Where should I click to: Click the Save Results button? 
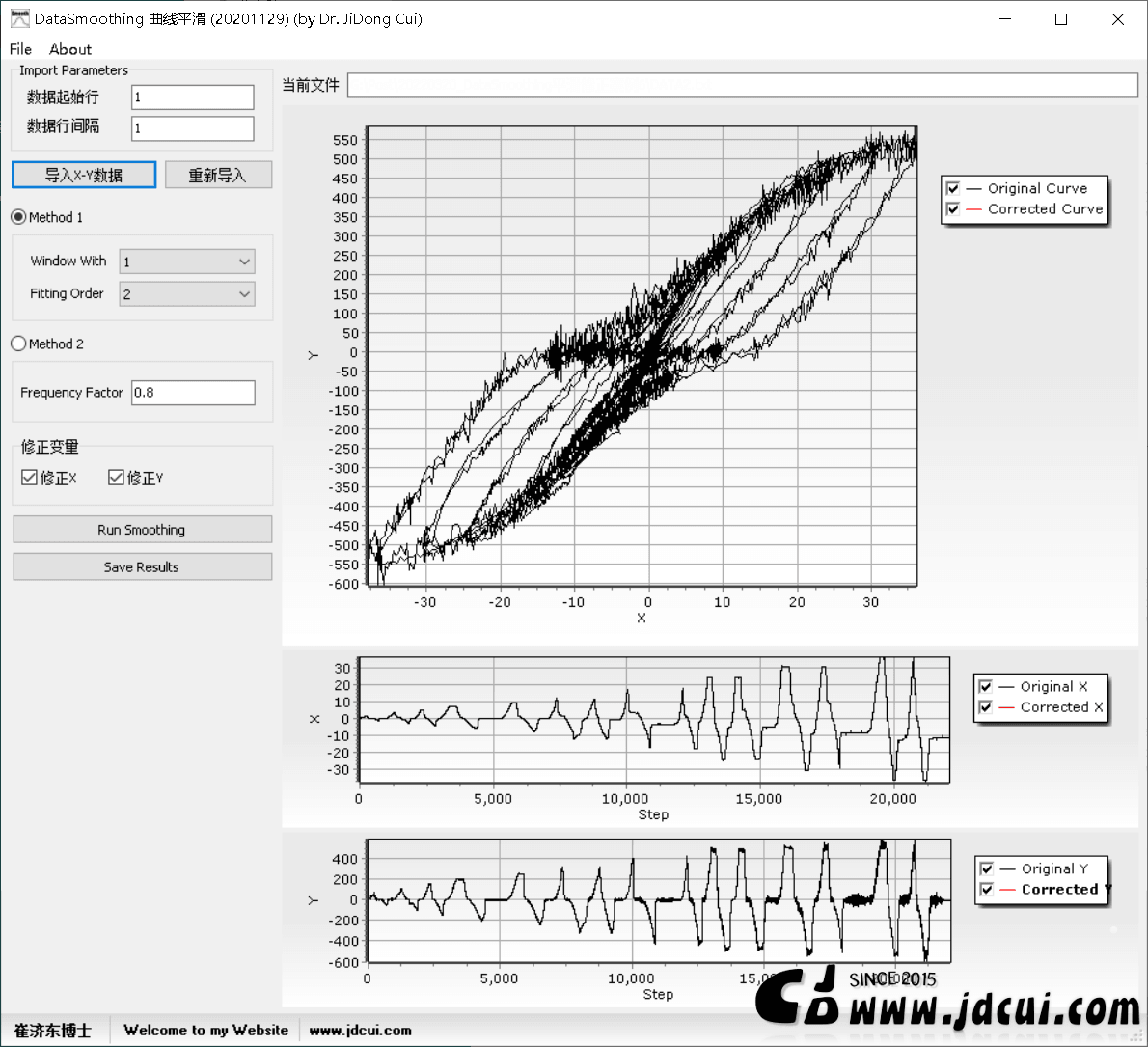click(x=142, y=566)
